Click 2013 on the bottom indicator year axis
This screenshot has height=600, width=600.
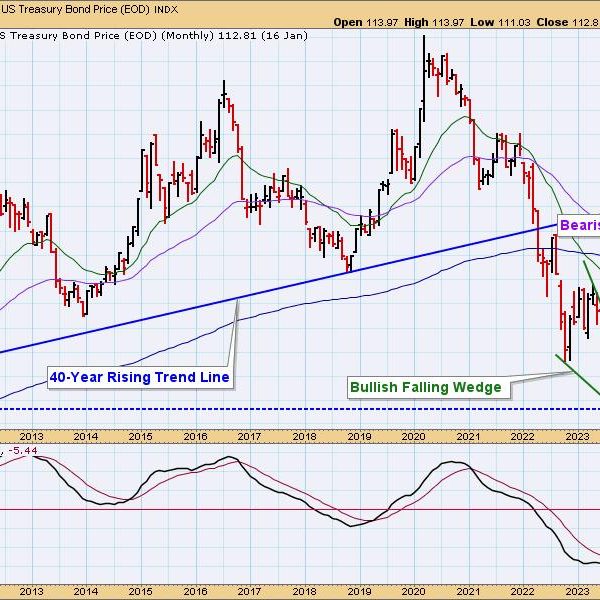(x=31, y=591)
